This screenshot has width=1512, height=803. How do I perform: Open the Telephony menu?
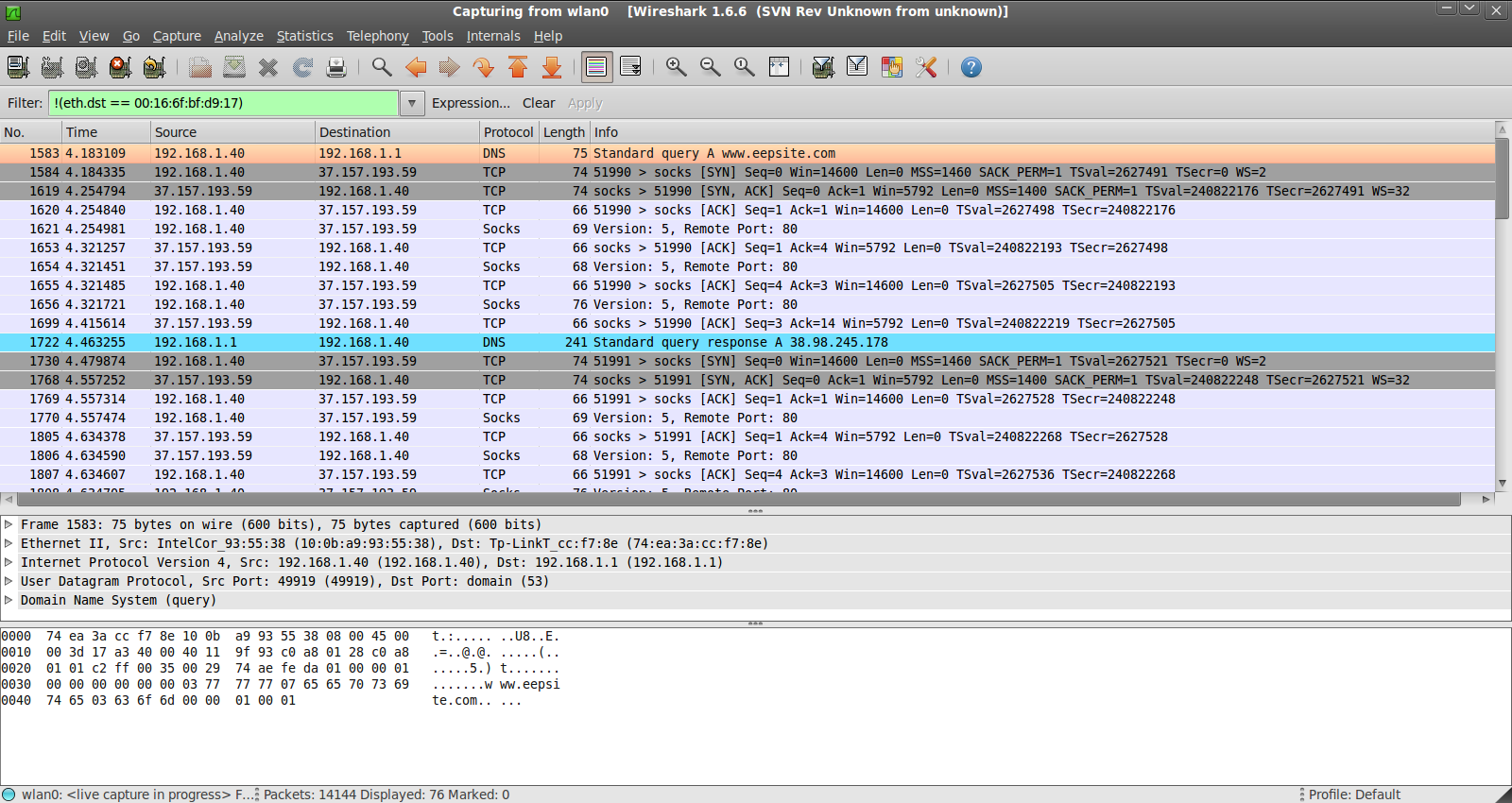click(377, 36)
